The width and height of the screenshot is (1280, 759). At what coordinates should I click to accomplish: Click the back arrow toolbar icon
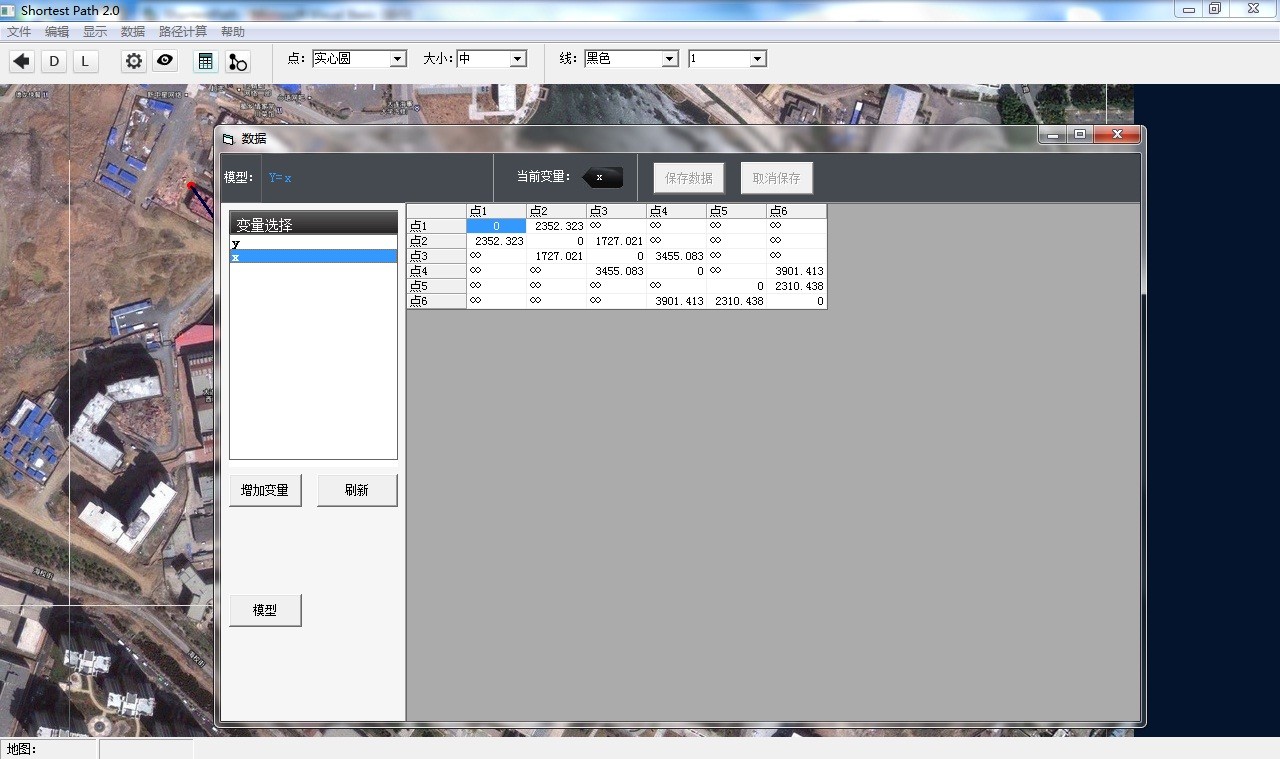[x=22, y=61]
